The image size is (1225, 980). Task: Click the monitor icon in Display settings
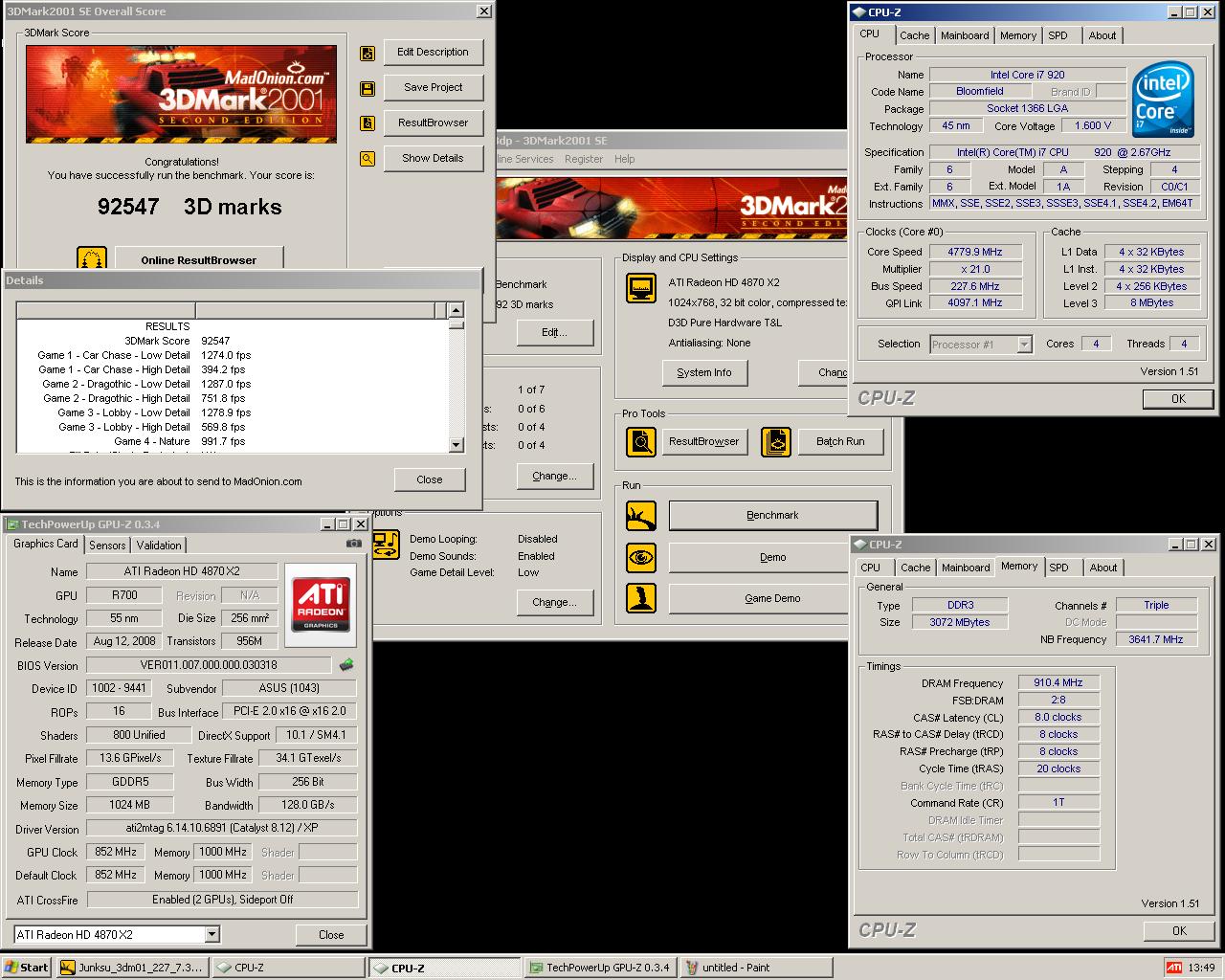(640, 288)
